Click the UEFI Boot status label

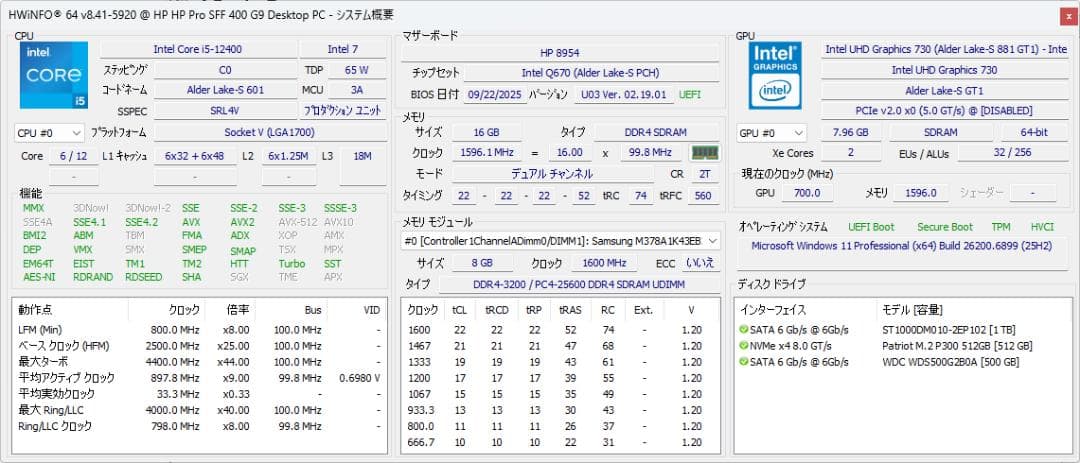tap(871, 227)
